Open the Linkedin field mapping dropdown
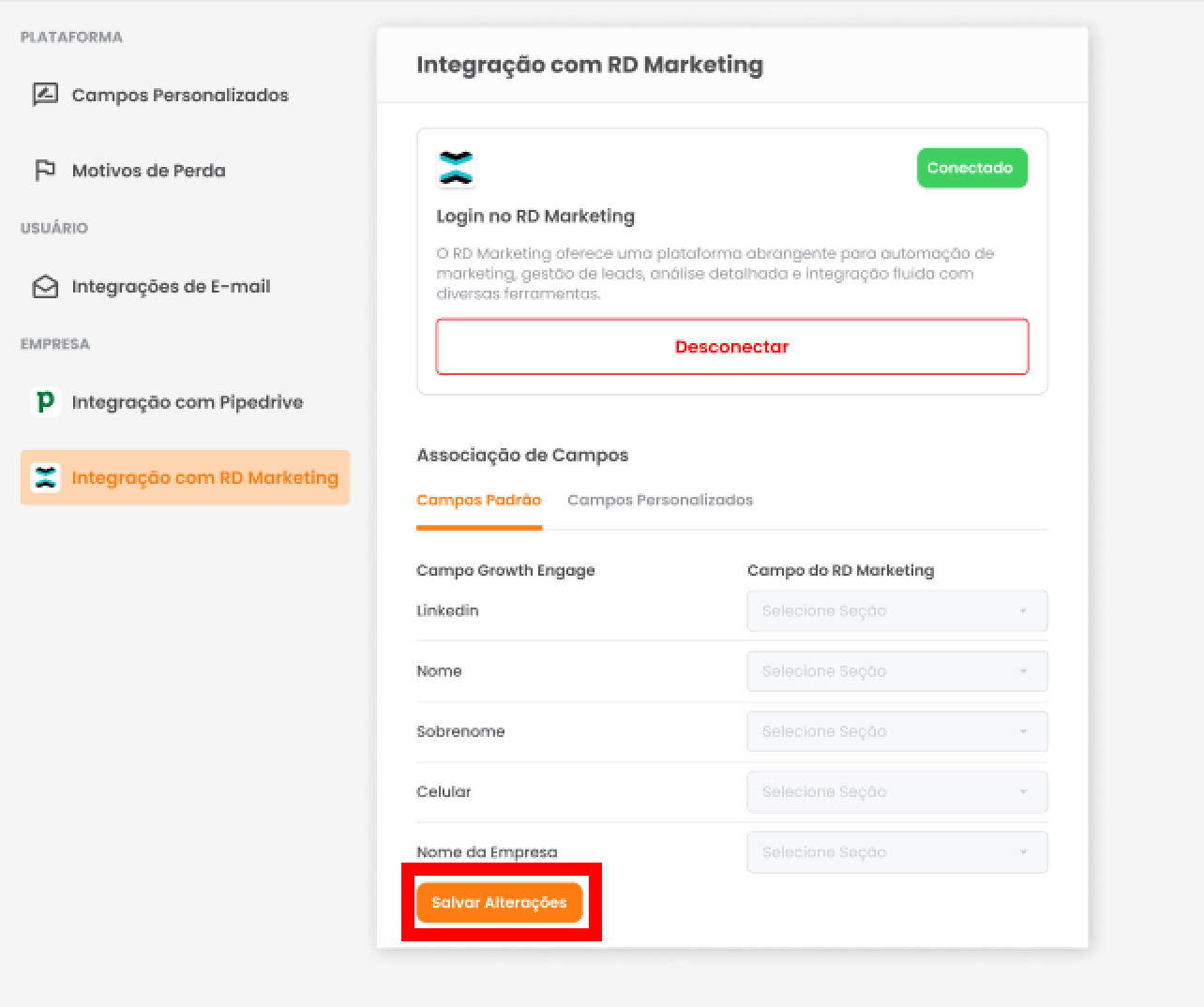The width and height of the screenshot is (1204, 1007). pyautogui.click(x=895, y=610)
